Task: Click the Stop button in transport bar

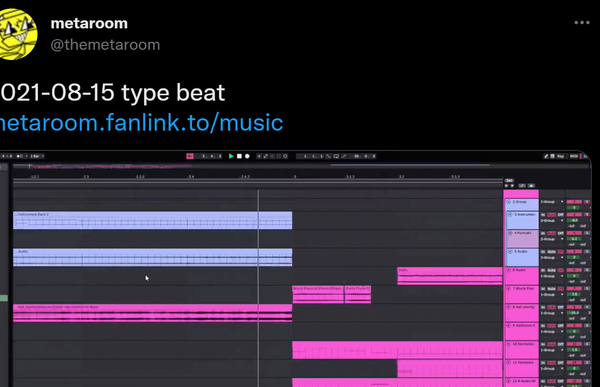Action: [x=239, y=156]
